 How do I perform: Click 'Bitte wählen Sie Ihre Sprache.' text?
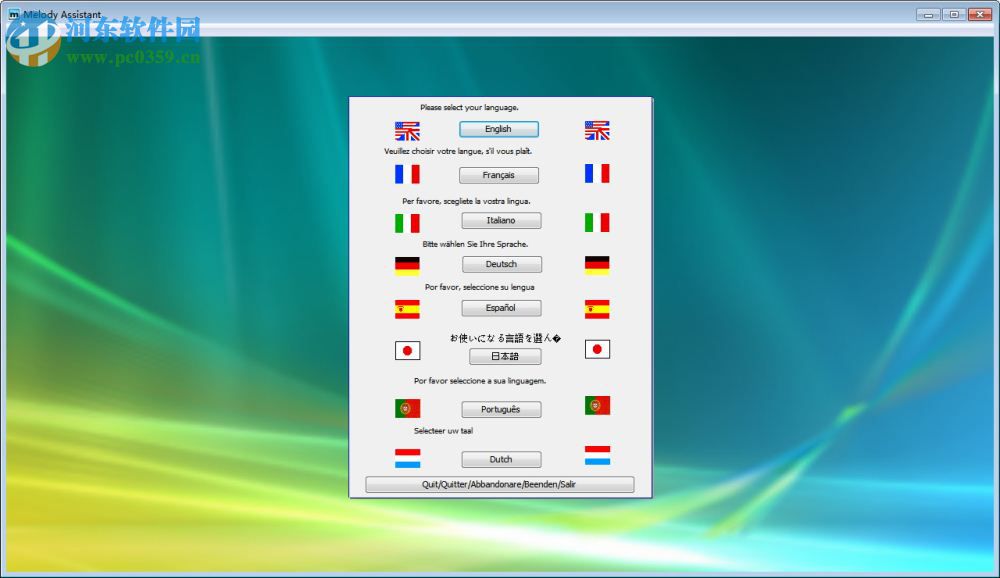pos(475,244)
